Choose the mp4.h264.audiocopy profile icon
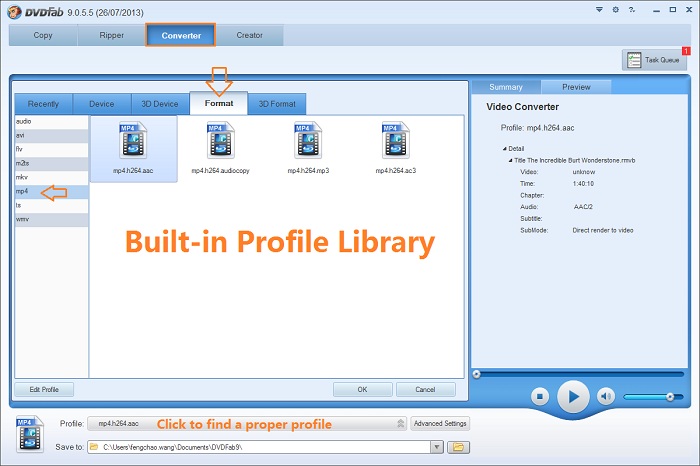 (x=221, y=141)
